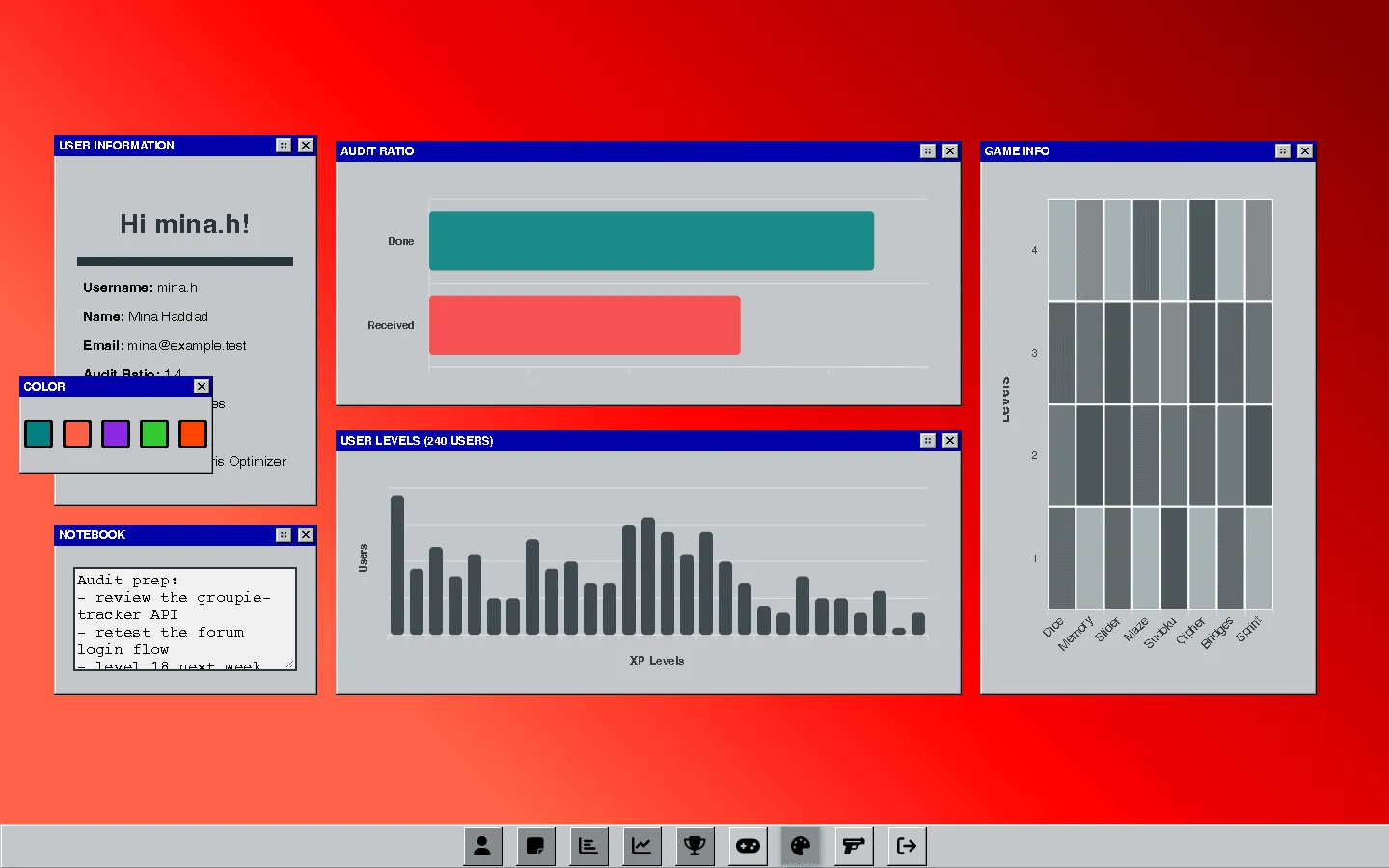Maximize the User Information window

coord(284,146)
